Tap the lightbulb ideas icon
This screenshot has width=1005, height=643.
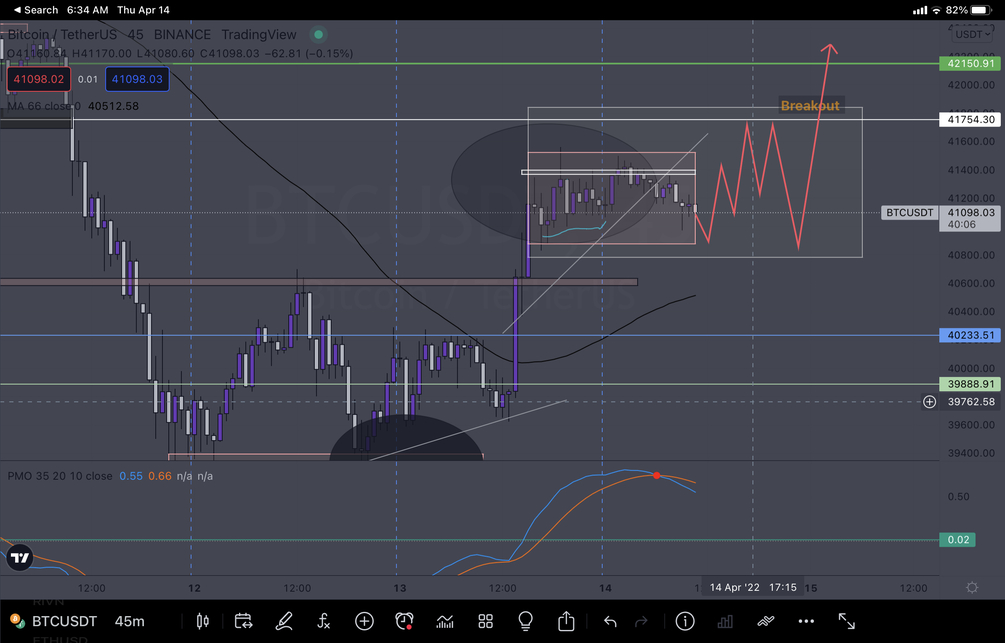click(x=526, y=621)
